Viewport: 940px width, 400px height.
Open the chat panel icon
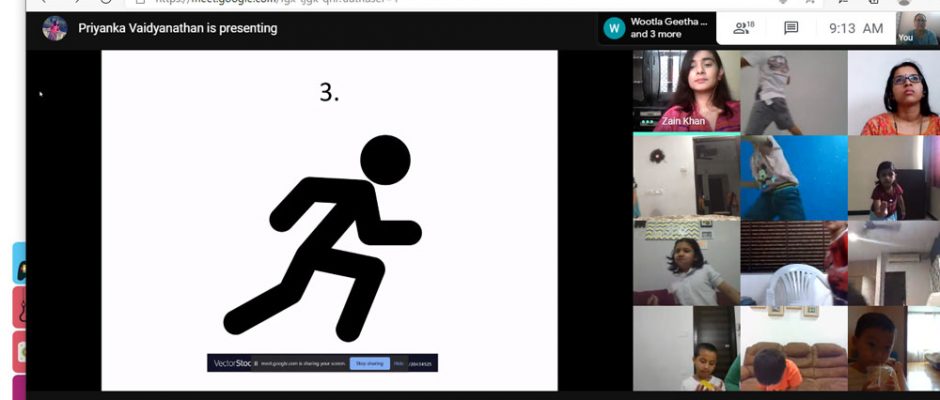791,28
